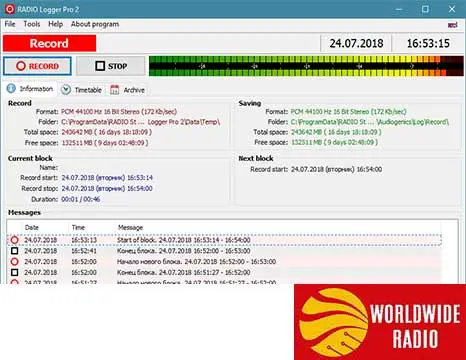The height and width of the screenshot is (360, 466).
Task: Click the Record format PCM 44100 Hz value
Action: tap(119, 112)
